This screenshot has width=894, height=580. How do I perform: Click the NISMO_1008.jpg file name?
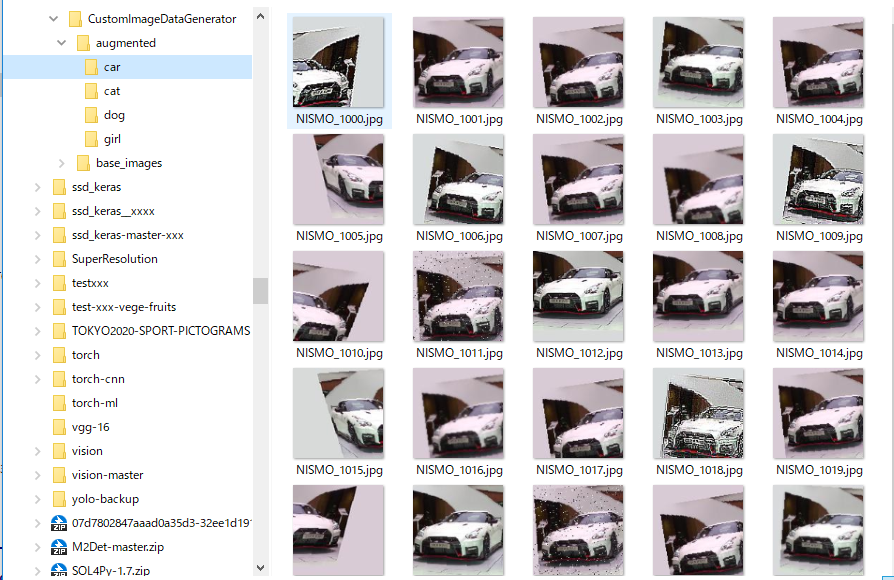coord(700,236)
